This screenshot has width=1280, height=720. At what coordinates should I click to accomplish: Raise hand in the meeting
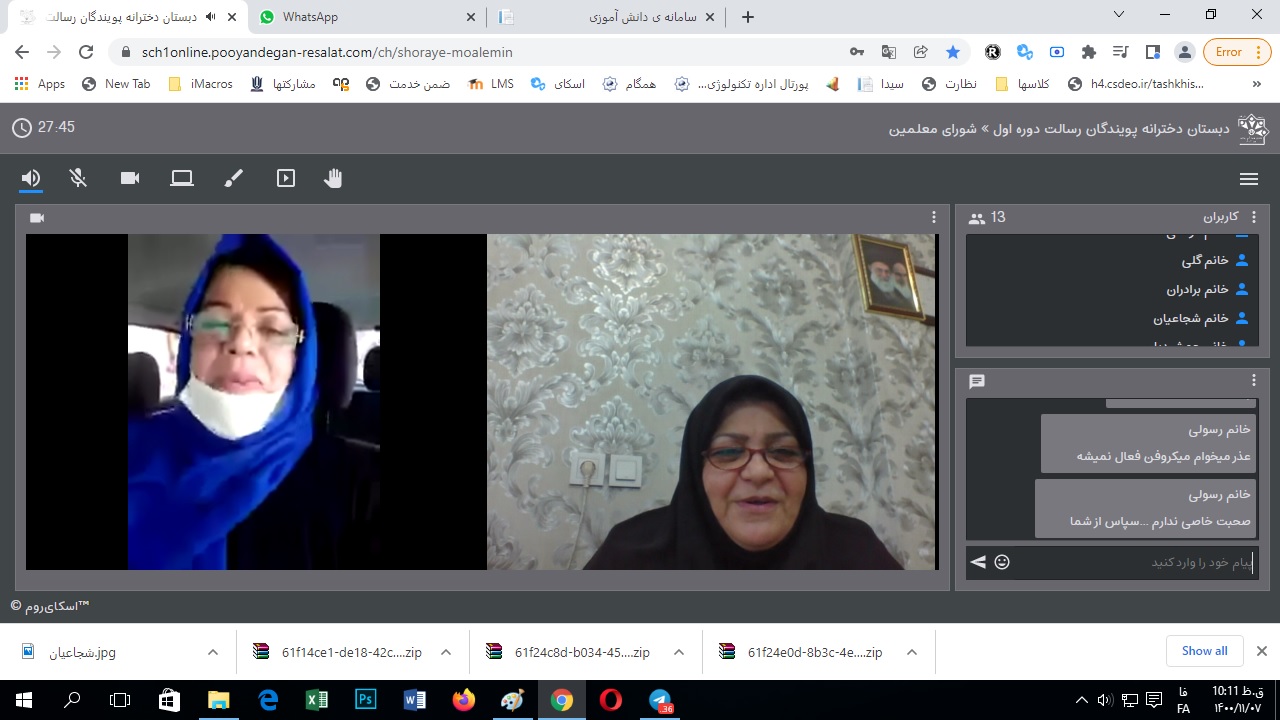pyautogui.click(x=334, y=178)
